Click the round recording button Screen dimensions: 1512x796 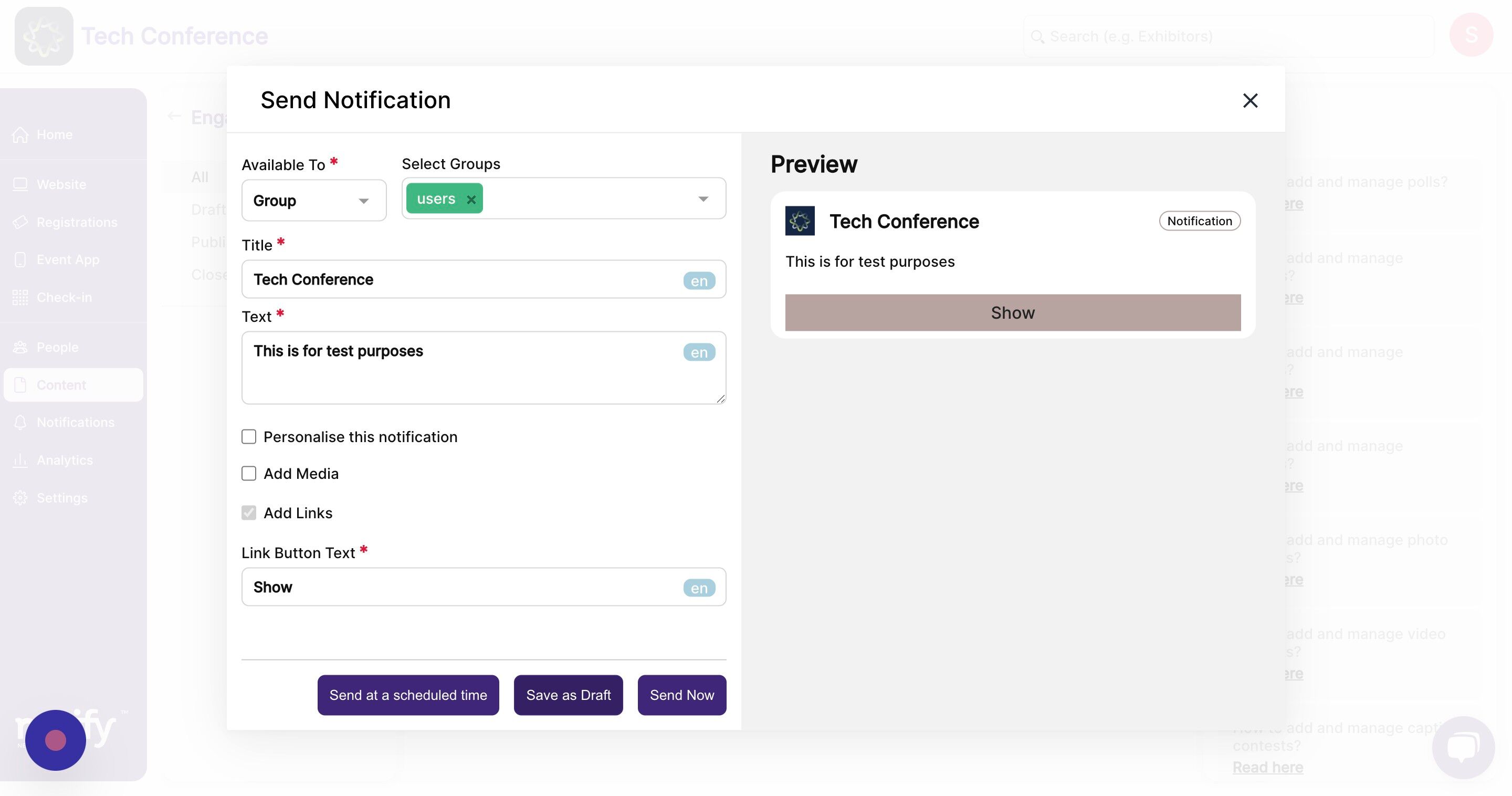point(56,740)
